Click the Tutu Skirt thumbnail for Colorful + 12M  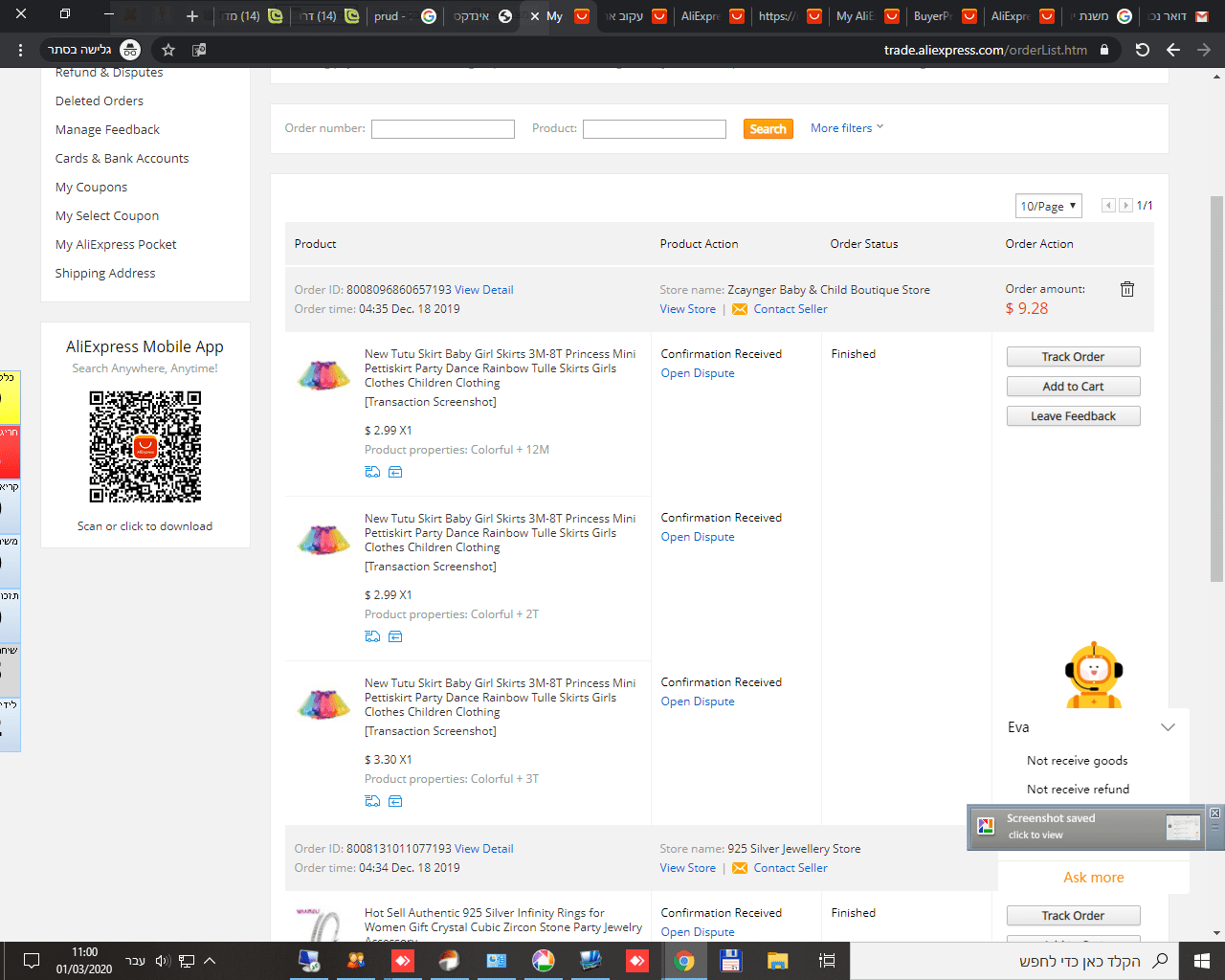[323, 374]
